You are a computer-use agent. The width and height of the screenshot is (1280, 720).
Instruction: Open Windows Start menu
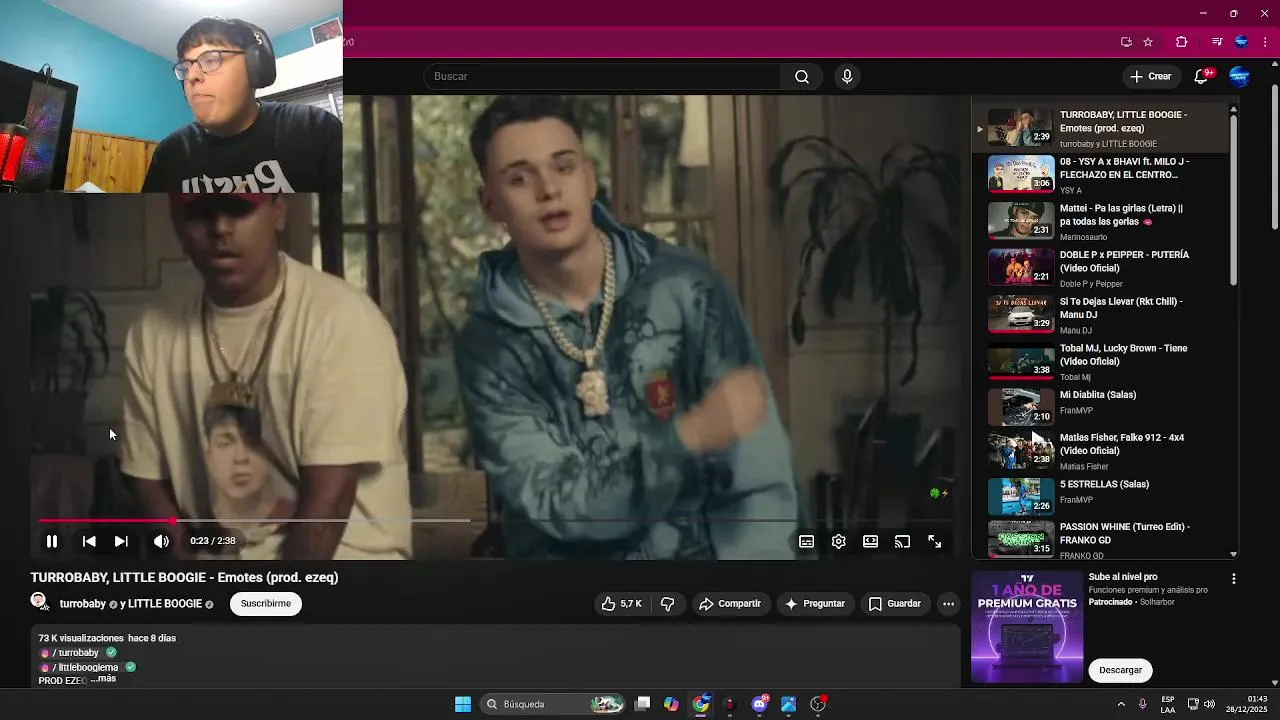(463, 704)
